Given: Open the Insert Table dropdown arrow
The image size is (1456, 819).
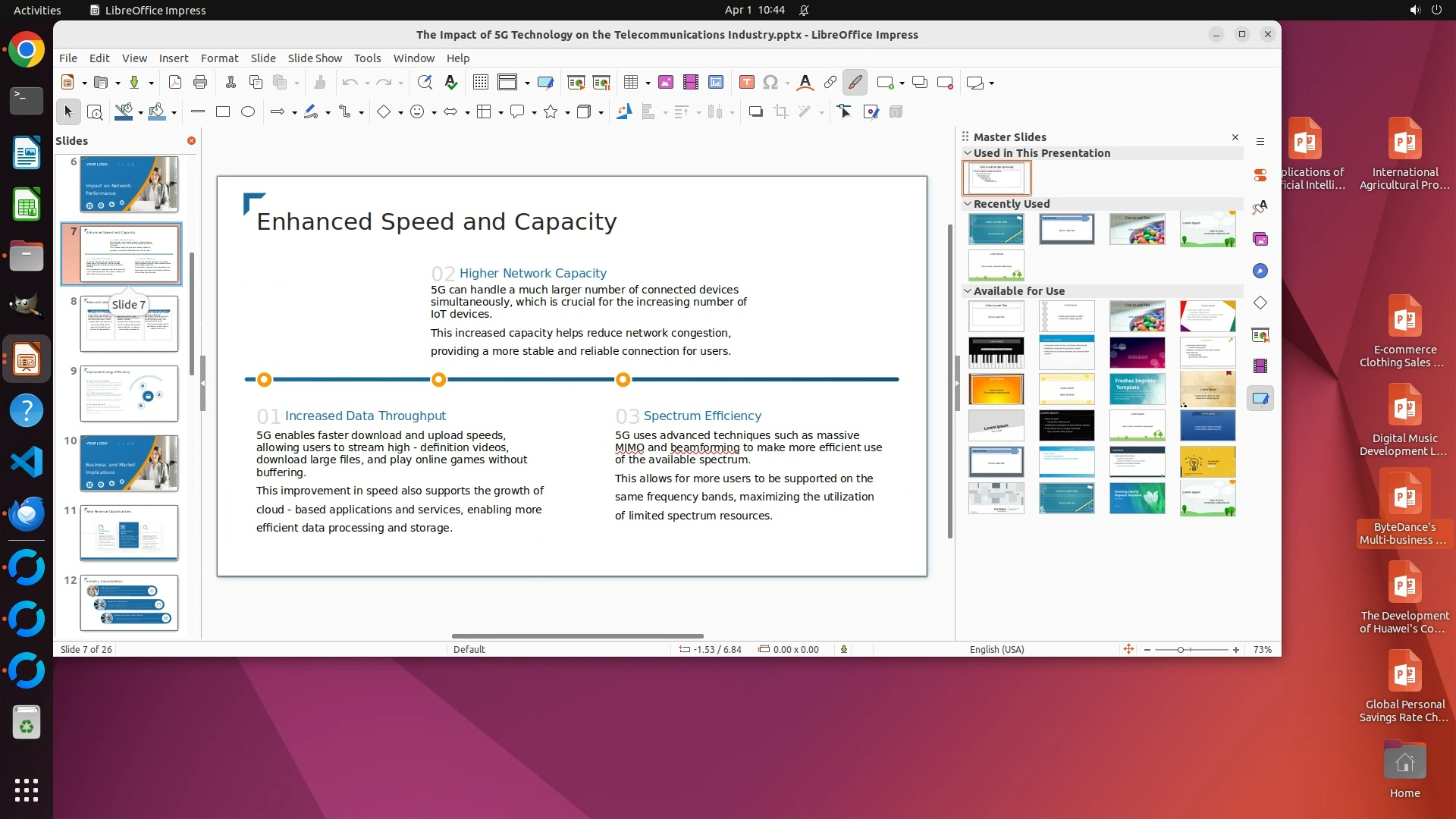Looking at the screenshot, I should 648,83.
